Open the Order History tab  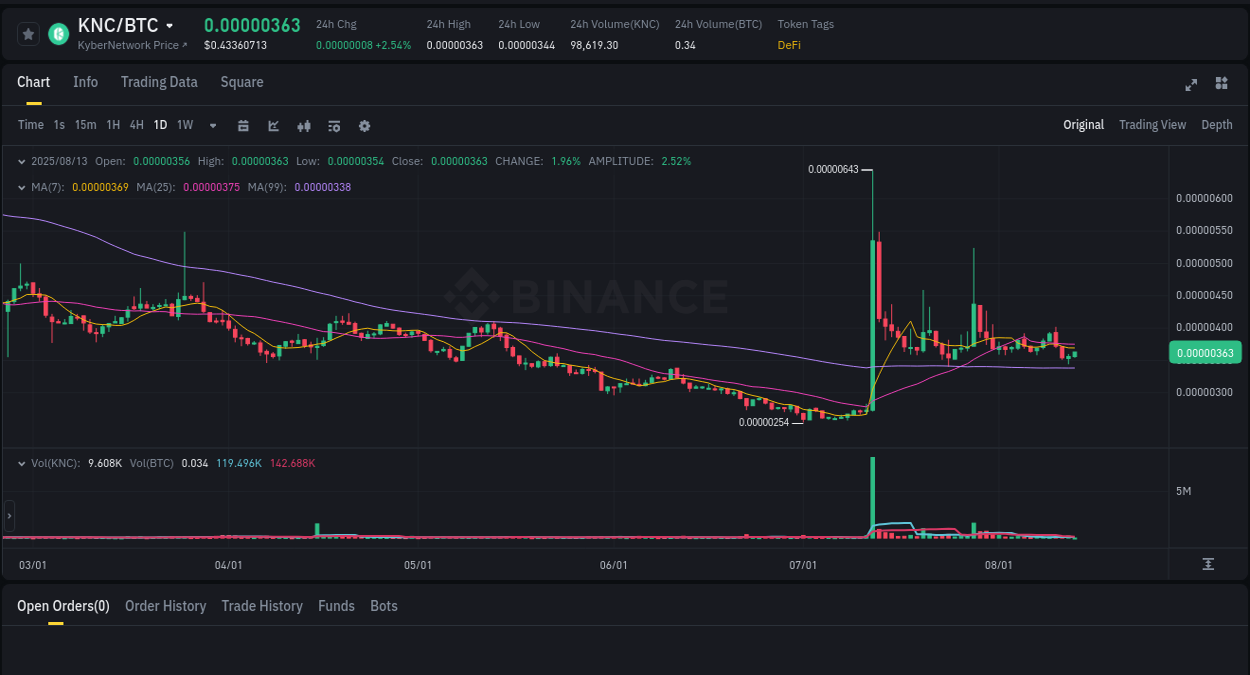click(x=165, y=606)
